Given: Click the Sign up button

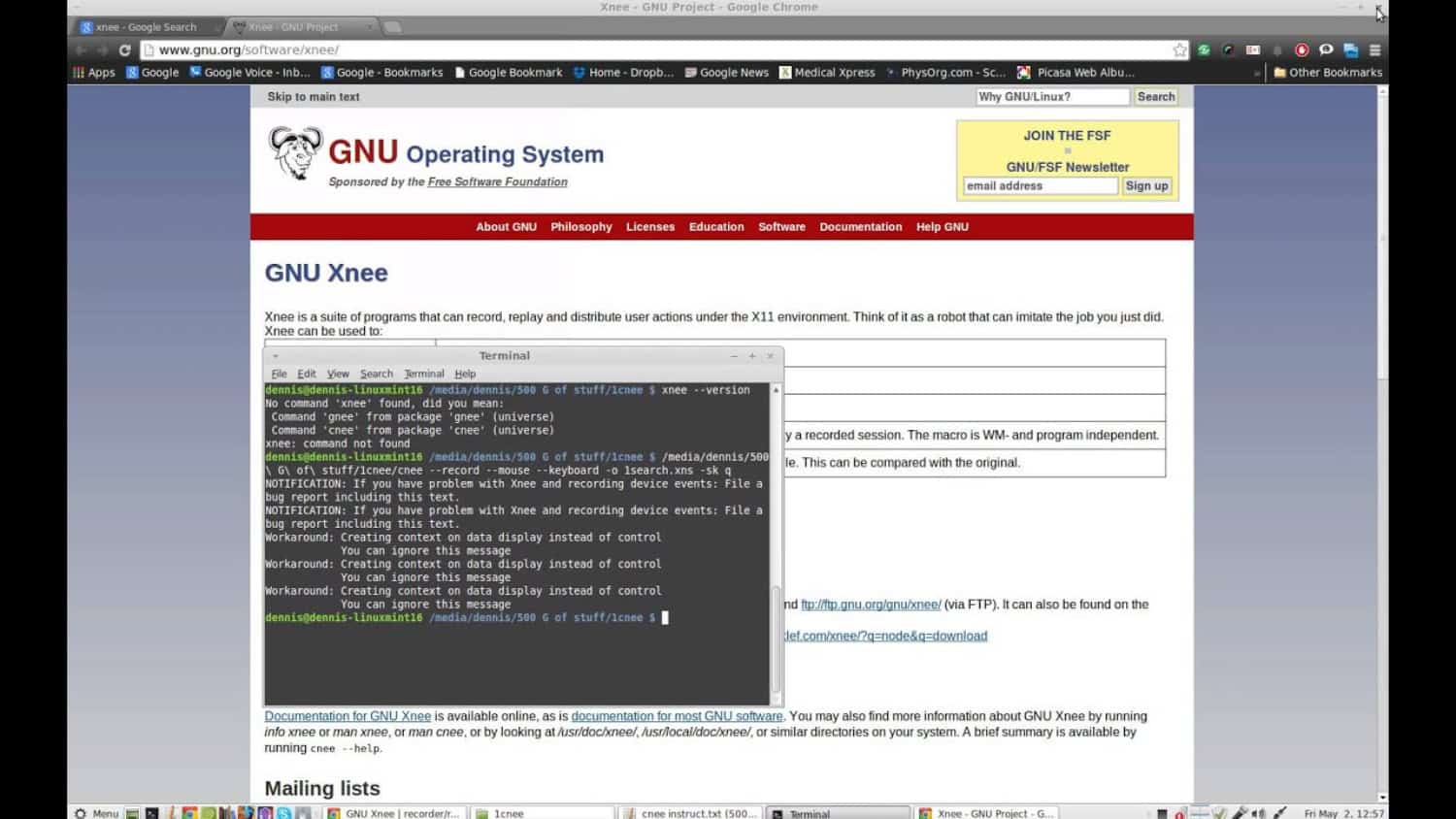Looking at the screenshot, I should (1146, 185).
